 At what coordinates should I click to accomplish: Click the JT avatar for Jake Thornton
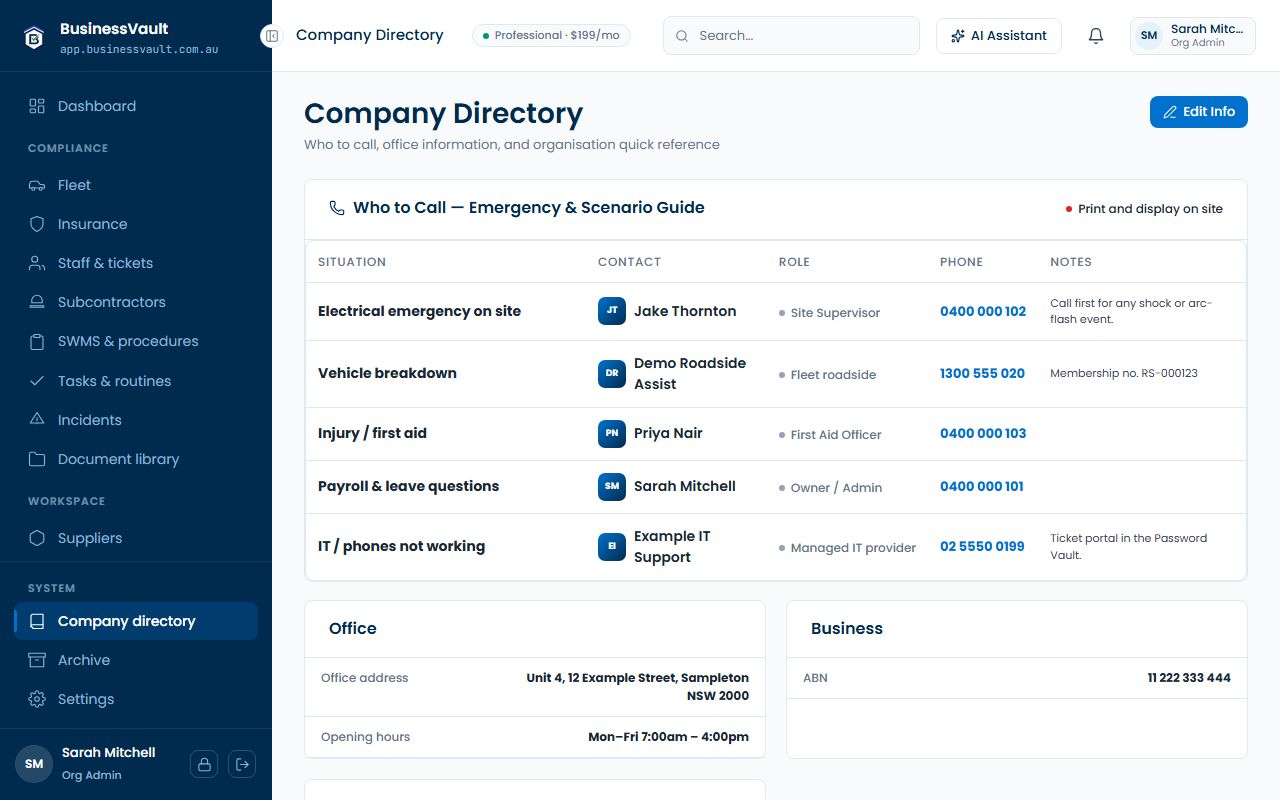(x=612, y=311)
